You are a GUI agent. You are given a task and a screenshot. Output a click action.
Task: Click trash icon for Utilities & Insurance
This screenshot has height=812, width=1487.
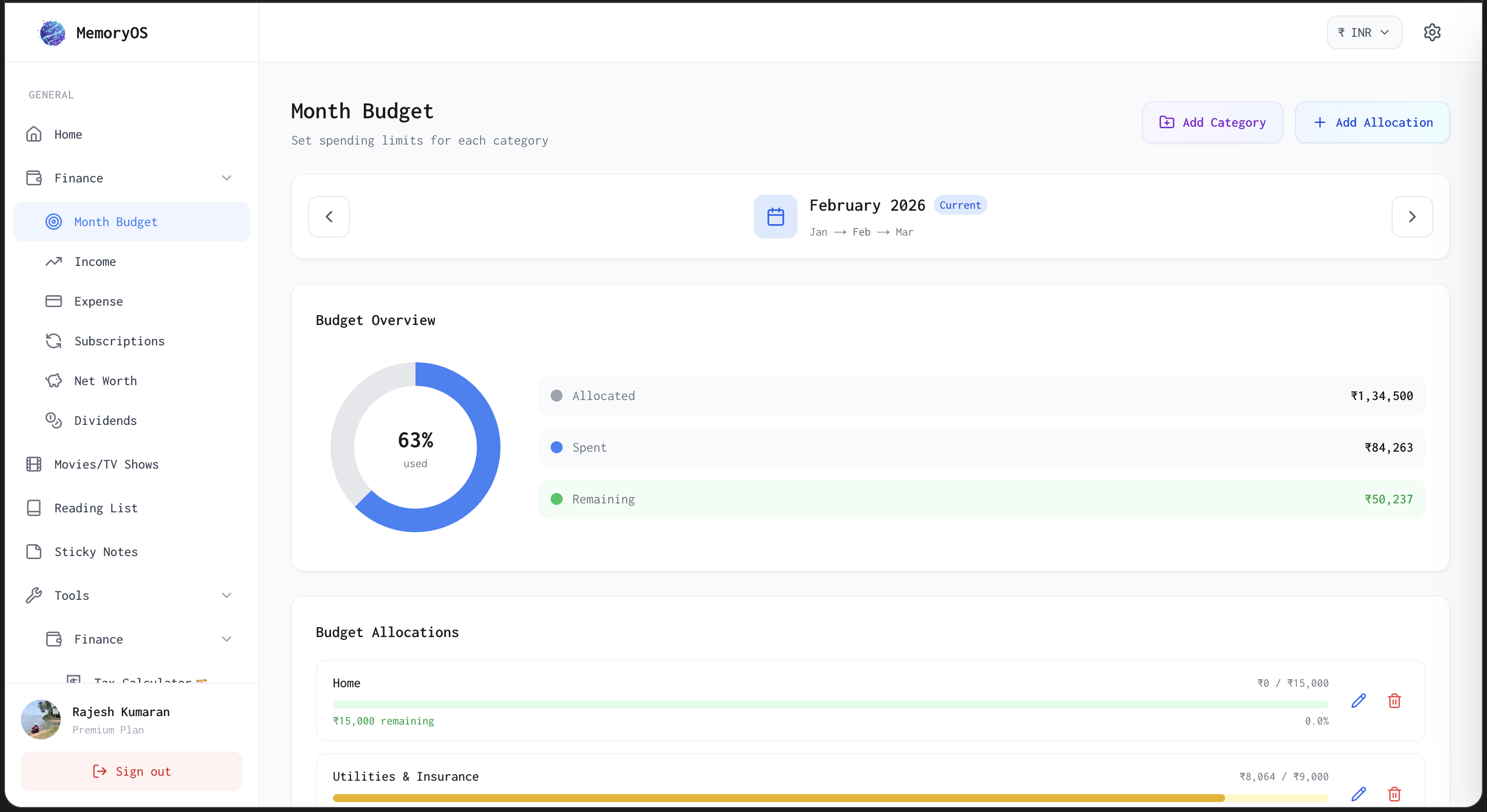click(x=1394, y=794)
